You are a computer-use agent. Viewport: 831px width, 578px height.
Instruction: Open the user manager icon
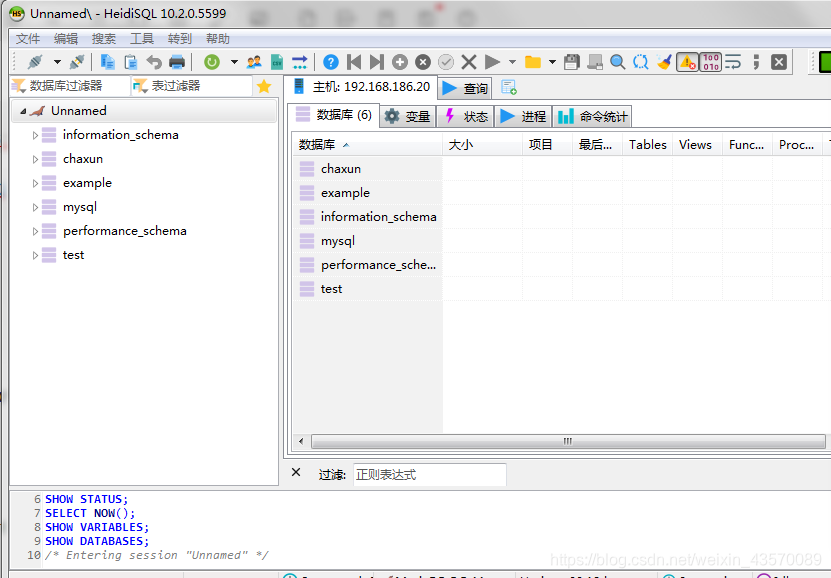(254, 62)
